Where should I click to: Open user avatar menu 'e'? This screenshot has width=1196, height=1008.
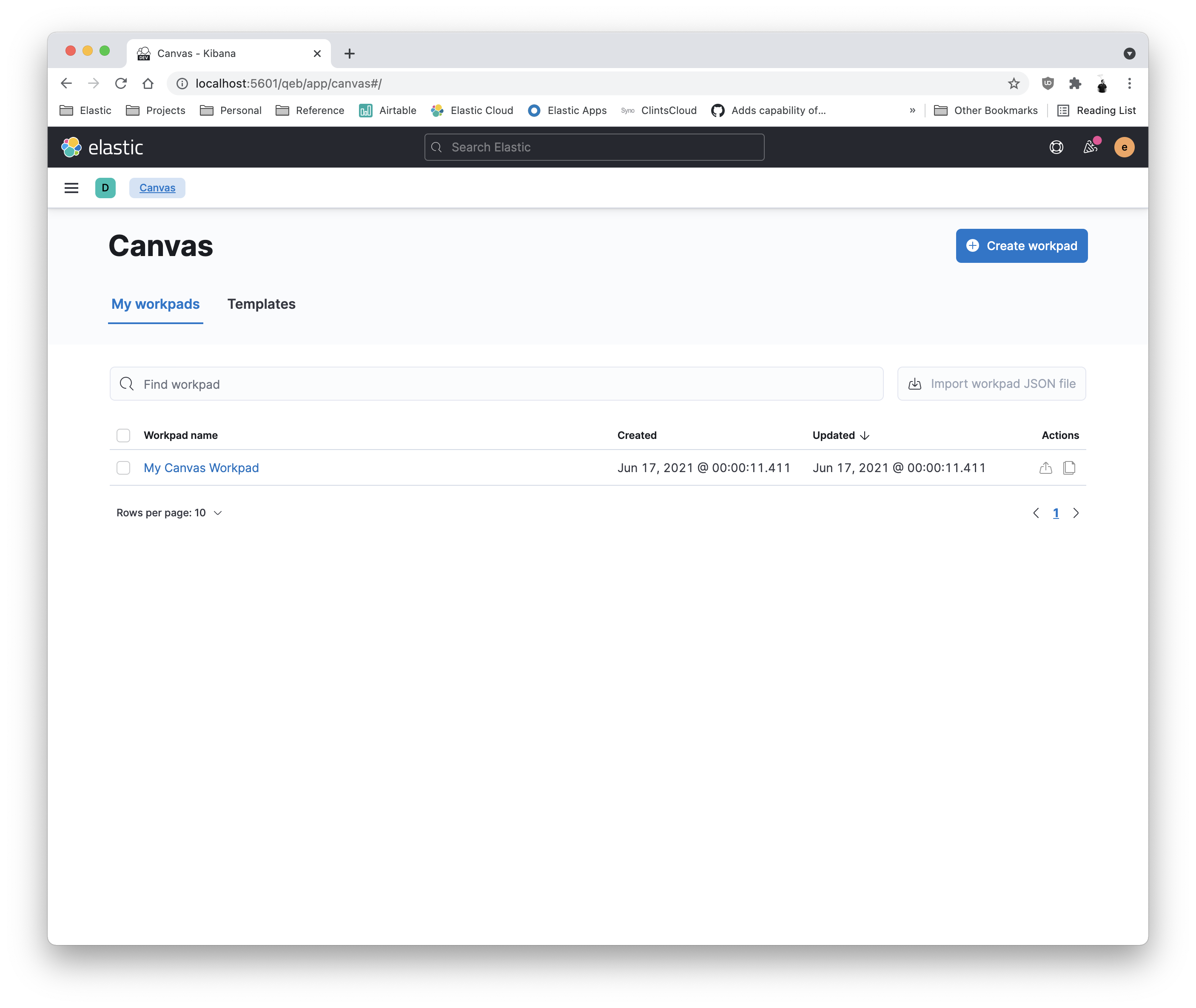(1124, 148)
